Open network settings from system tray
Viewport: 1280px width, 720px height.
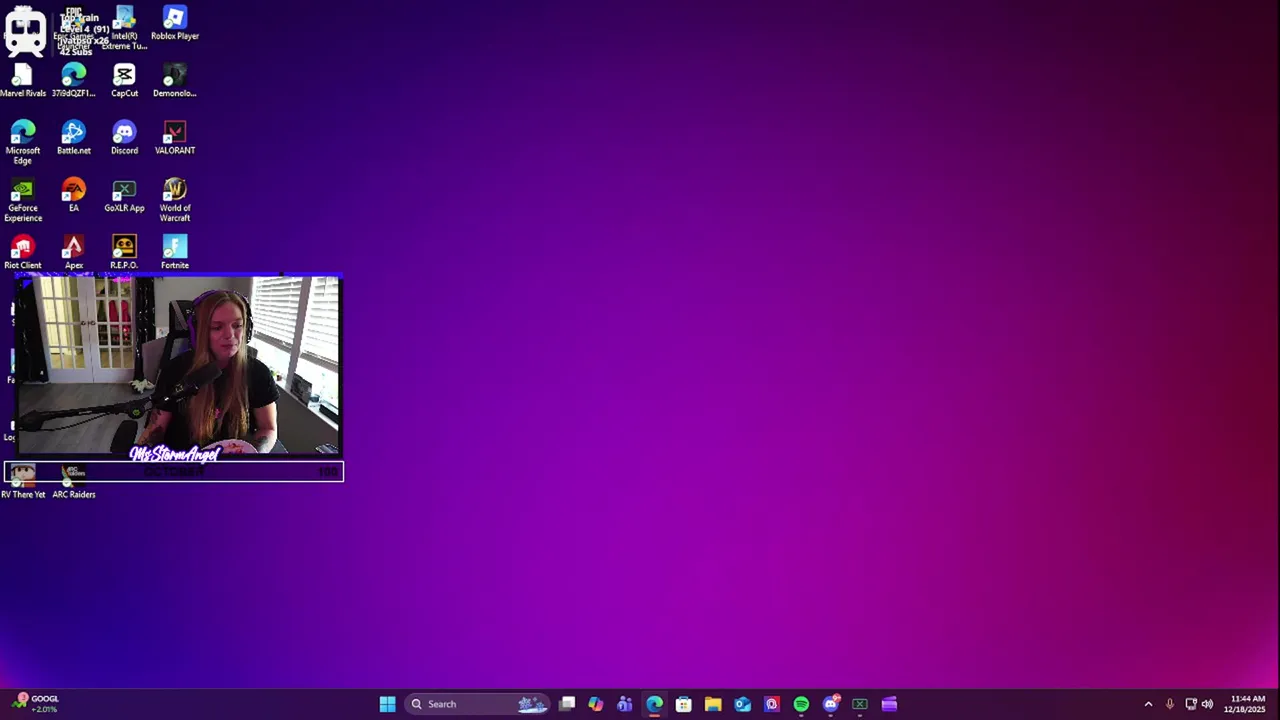(1191, 704)
